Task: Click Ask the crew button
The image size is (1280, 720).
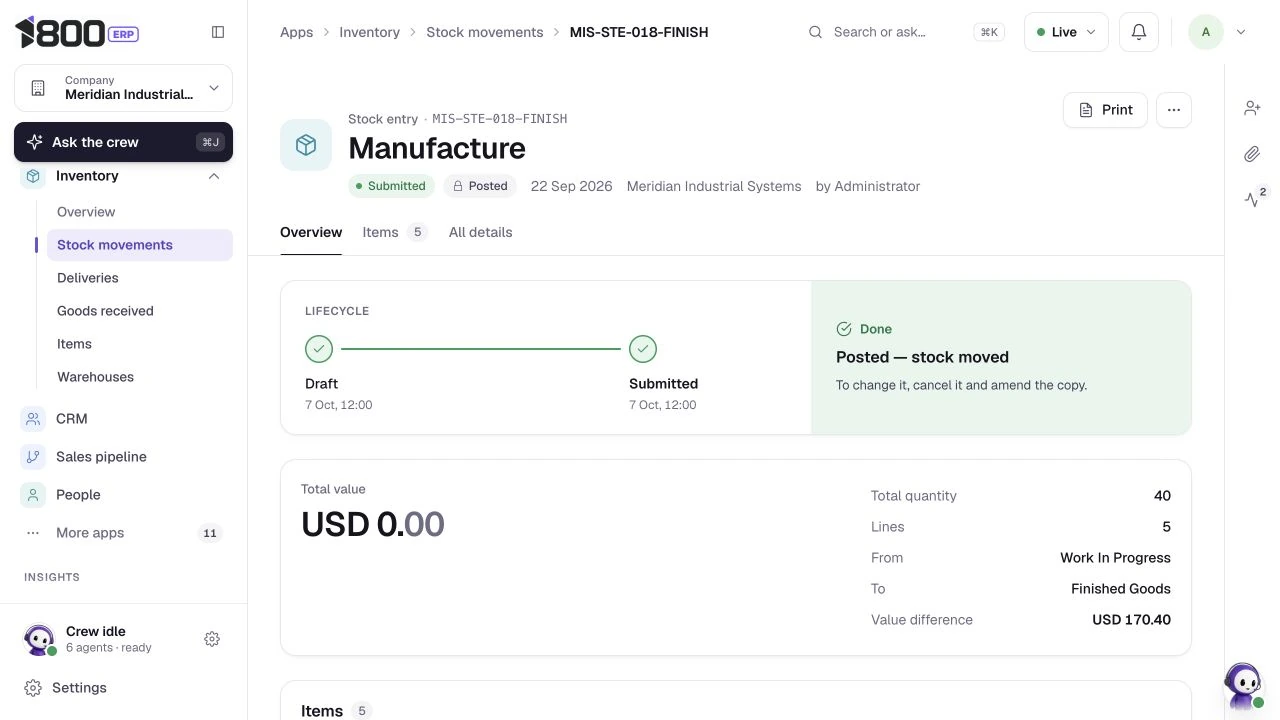Action: 124,142
